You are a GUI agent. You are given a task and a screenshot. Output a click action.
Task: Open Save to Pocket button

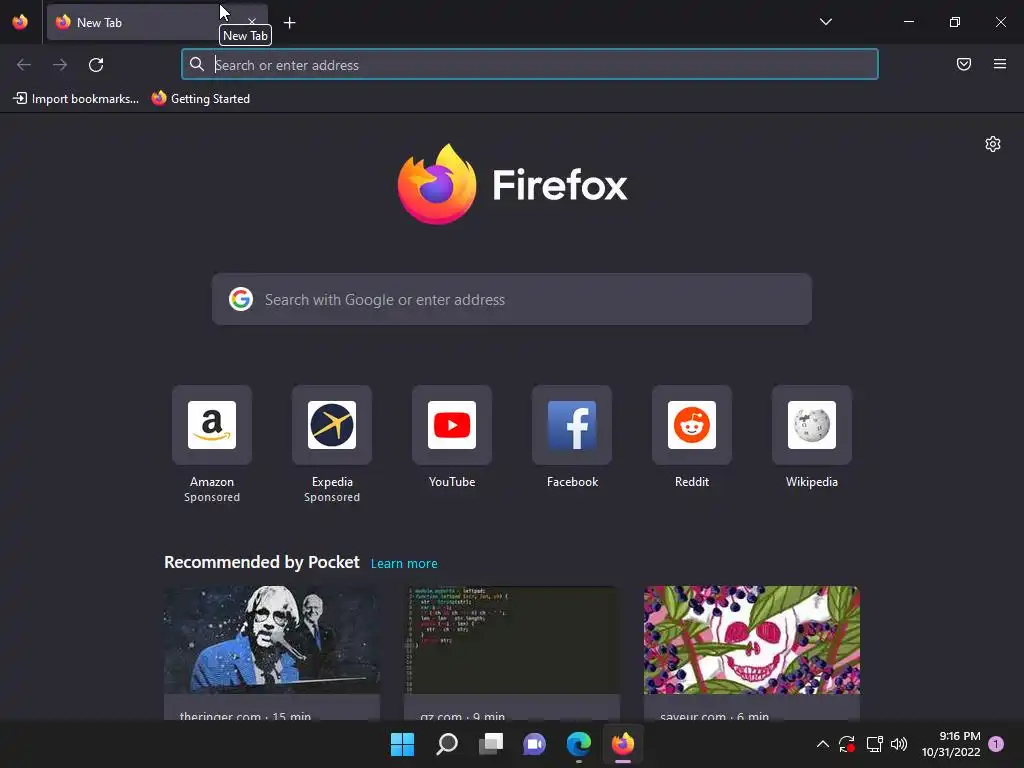click(963, 64)
